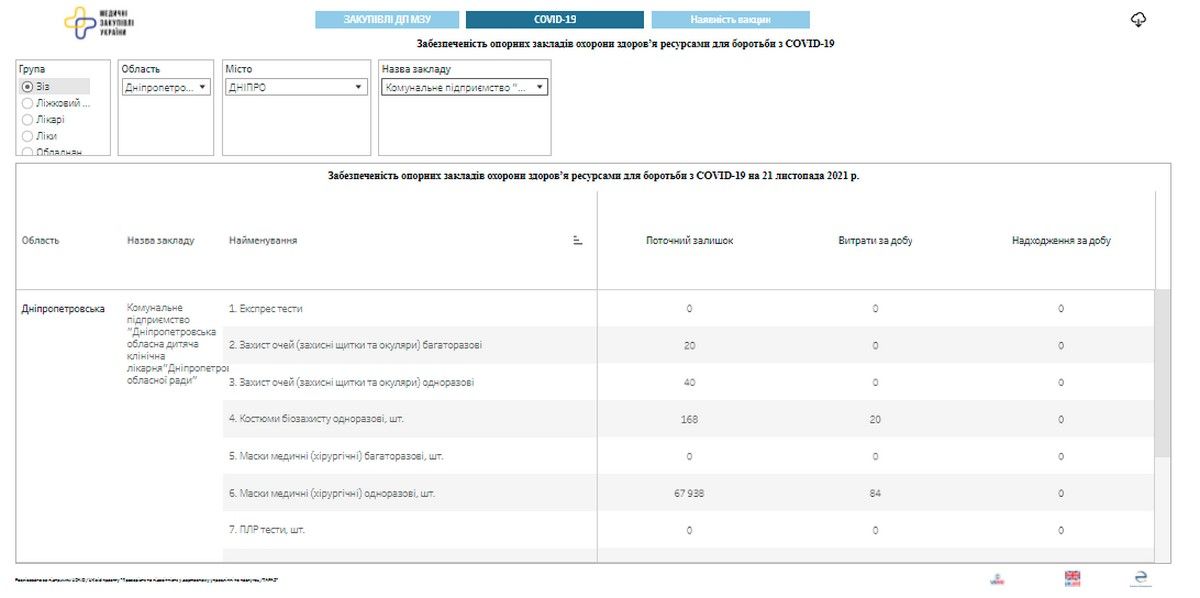1200x598 pixels.
Task: Click the USAID logo in the footer
Action: pos(996,578)
